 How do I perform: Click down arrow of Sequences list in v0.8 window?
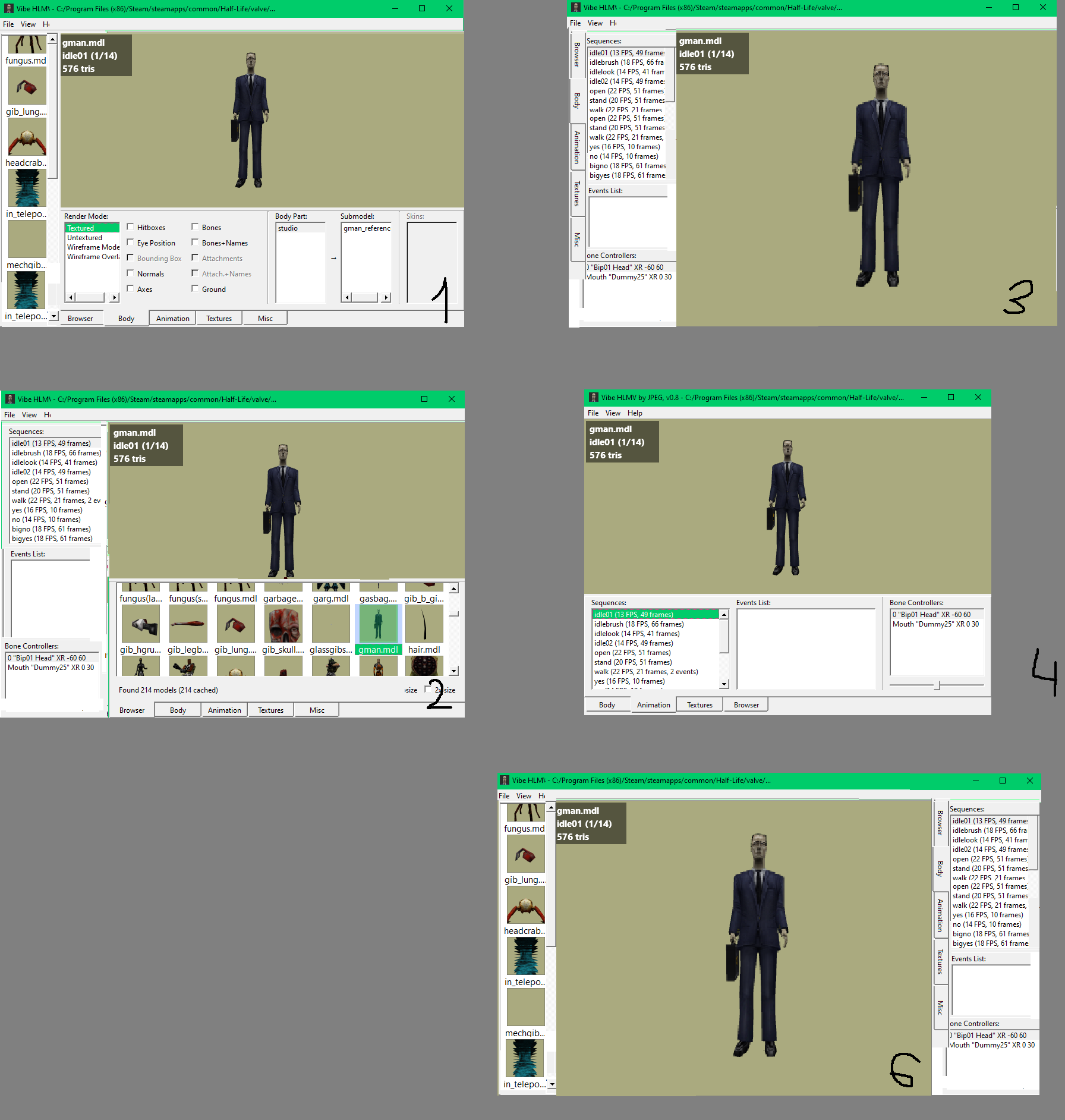pyautogui.click(x=724, y=684)
